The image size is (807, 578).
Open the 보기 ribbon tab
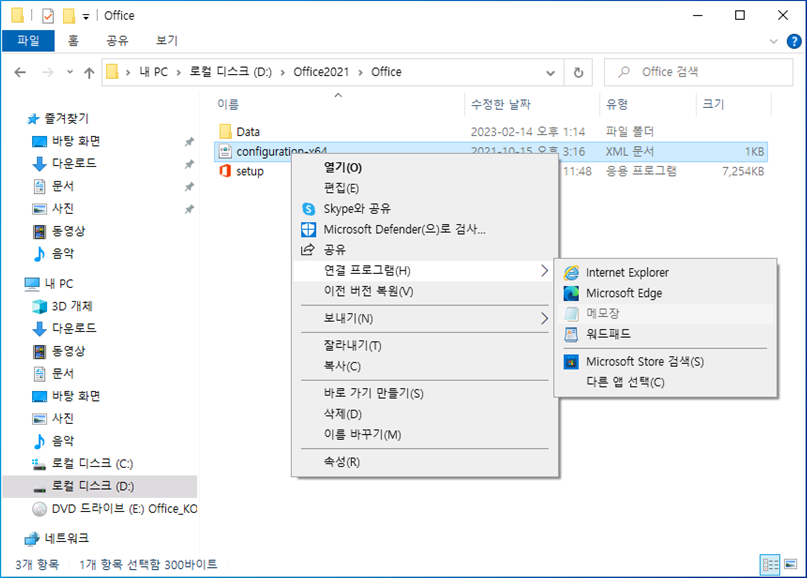[x=167, y=41]
